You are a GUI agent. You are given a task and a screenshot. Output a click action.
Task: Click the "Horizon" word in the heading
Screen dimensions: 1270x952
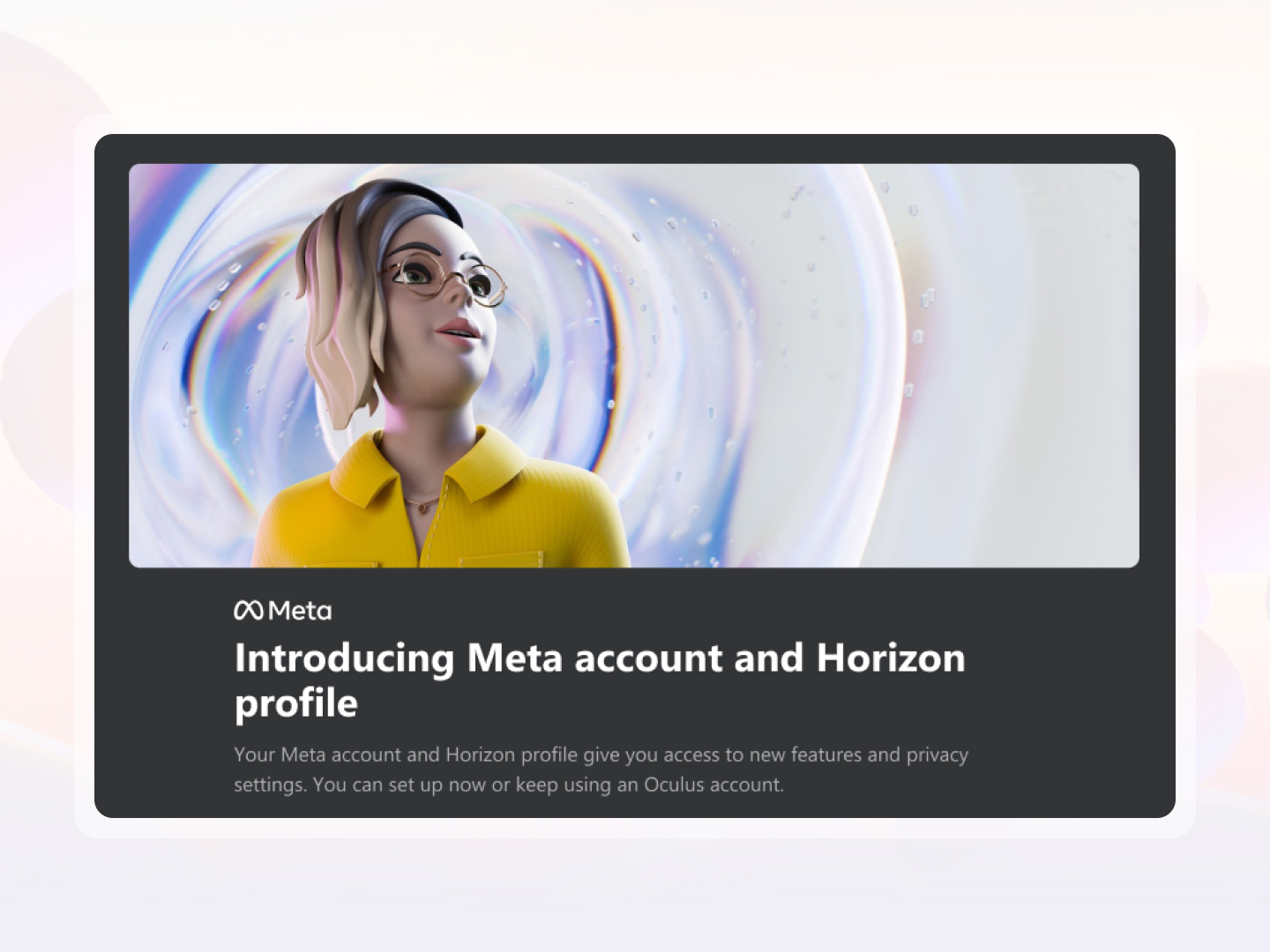891,658
